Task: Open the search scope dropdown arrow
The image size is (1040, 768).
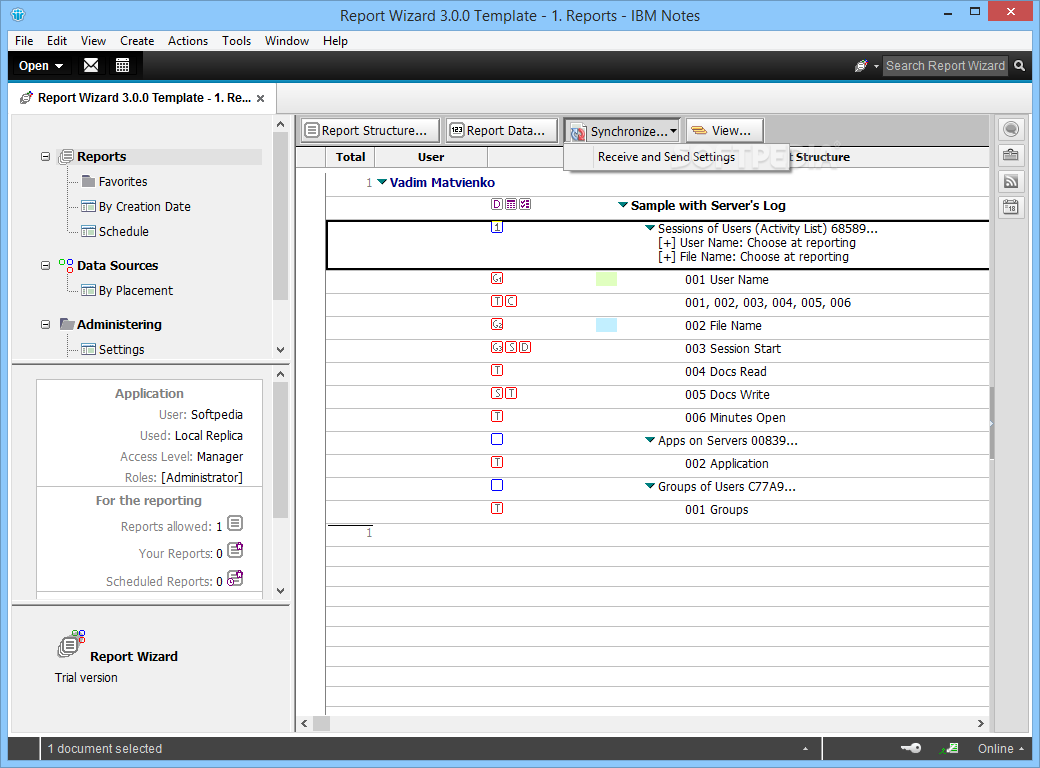Action: (876, 66)
